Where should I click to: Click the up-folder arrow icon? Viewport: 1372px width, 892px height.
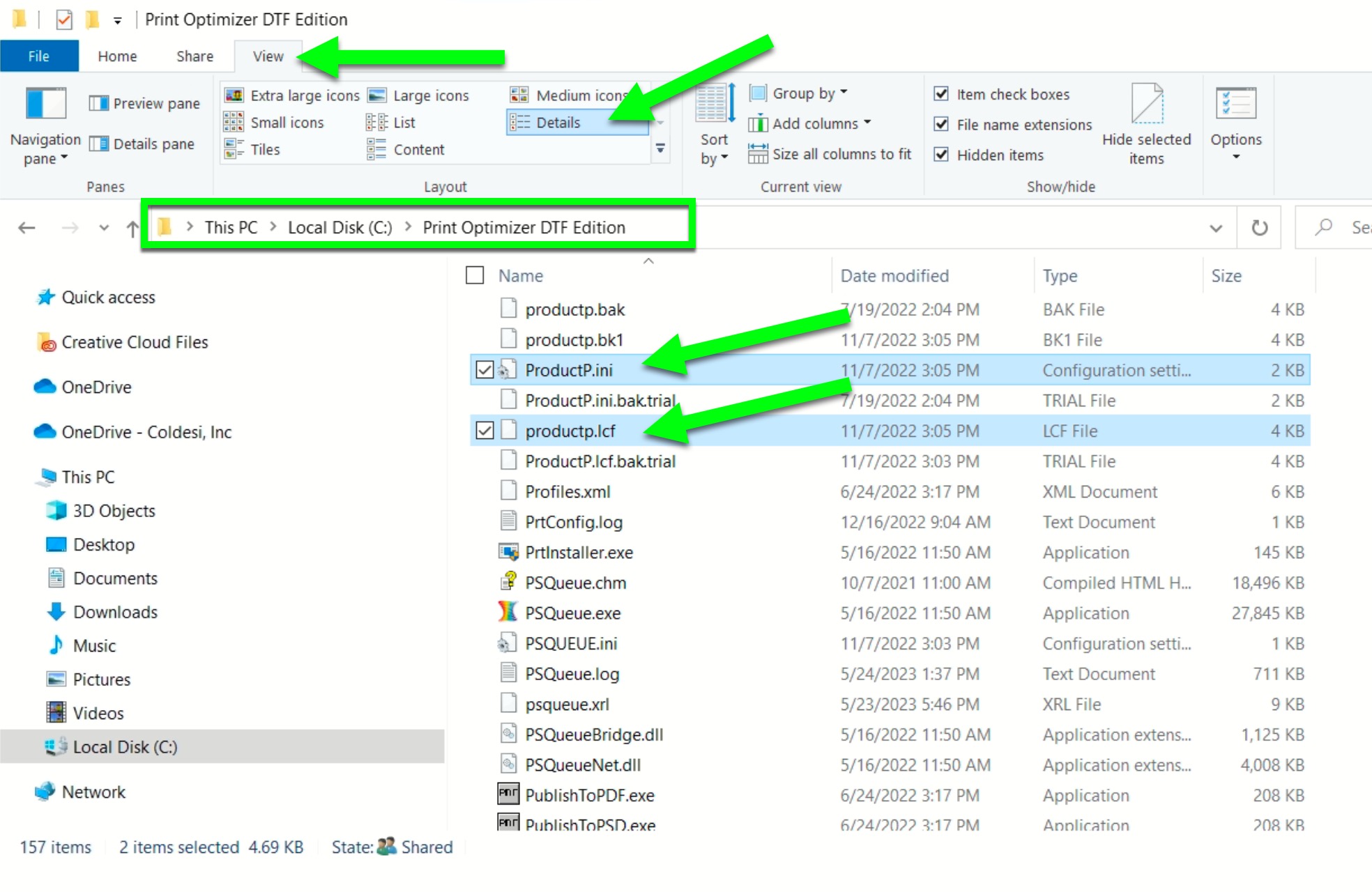coord(132,228)
